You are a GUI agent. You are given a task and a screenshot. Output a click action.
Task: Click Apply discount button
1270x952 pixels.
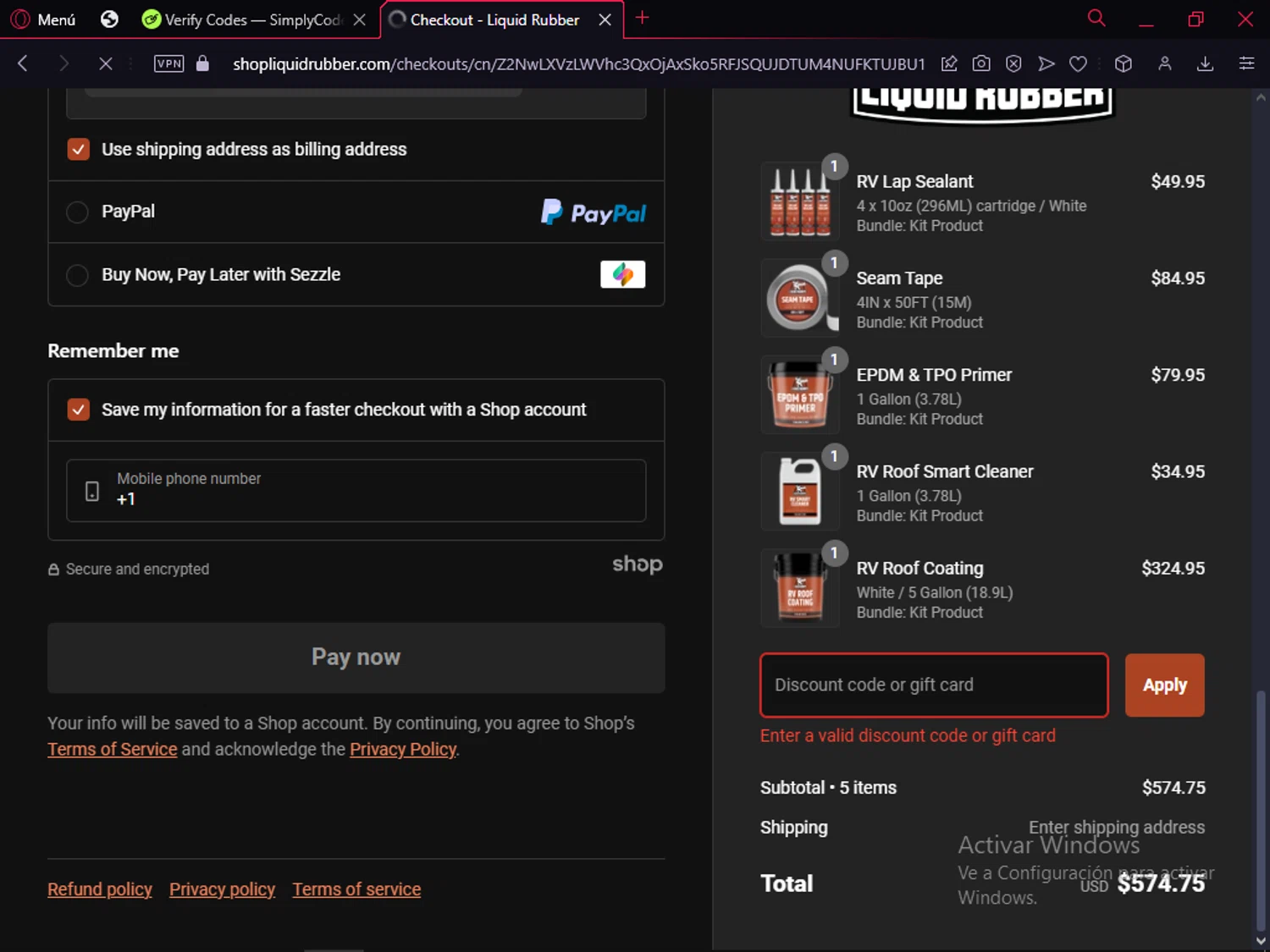(x=1164, y=685)
